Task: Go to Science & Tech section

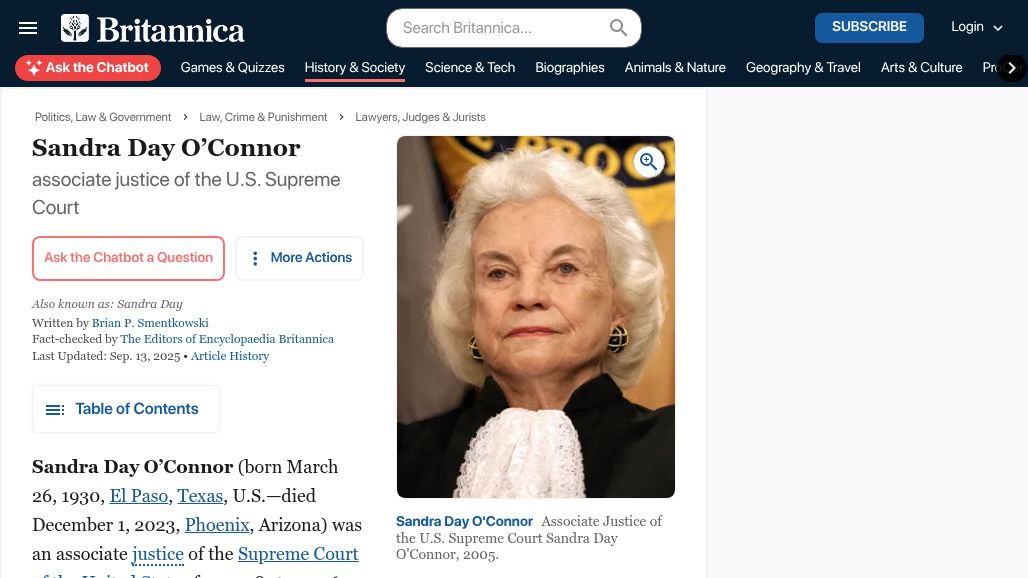Action: click(x=470, y=67)
